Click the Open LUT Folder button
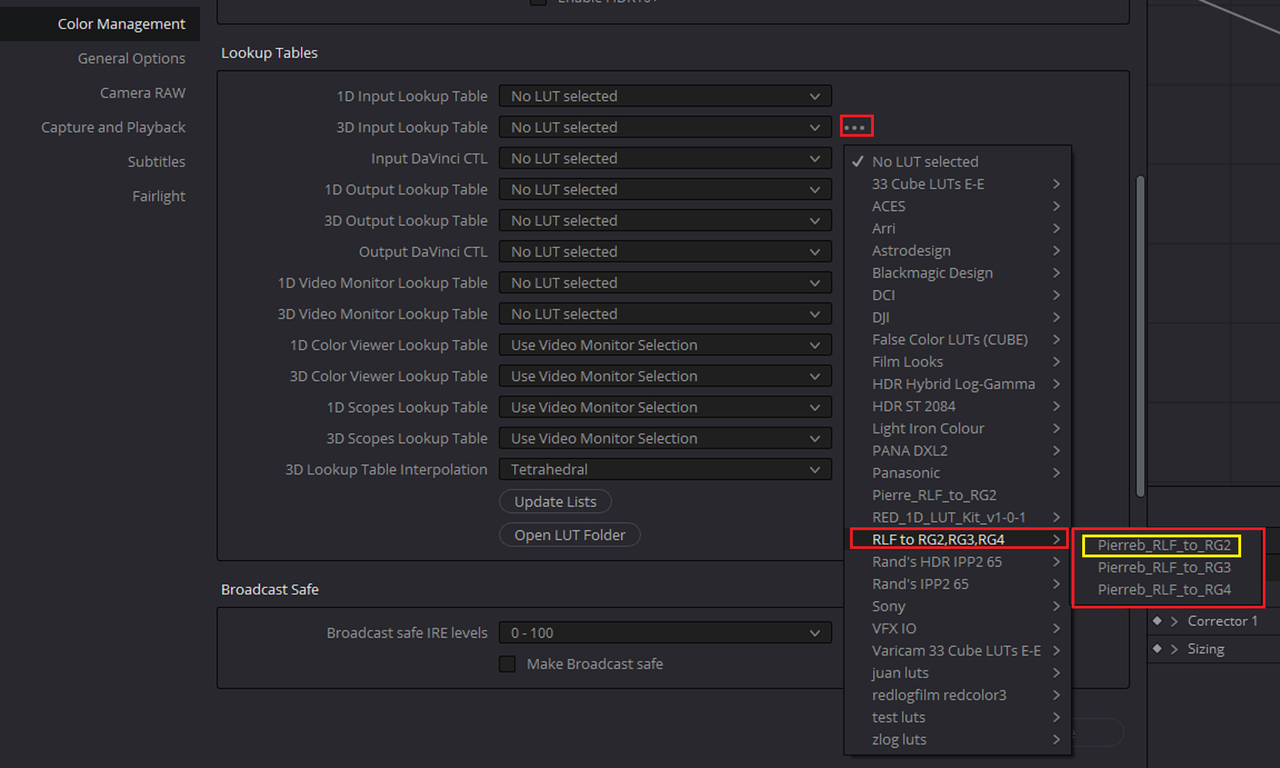1280x768 pixels. click(570, 535)
